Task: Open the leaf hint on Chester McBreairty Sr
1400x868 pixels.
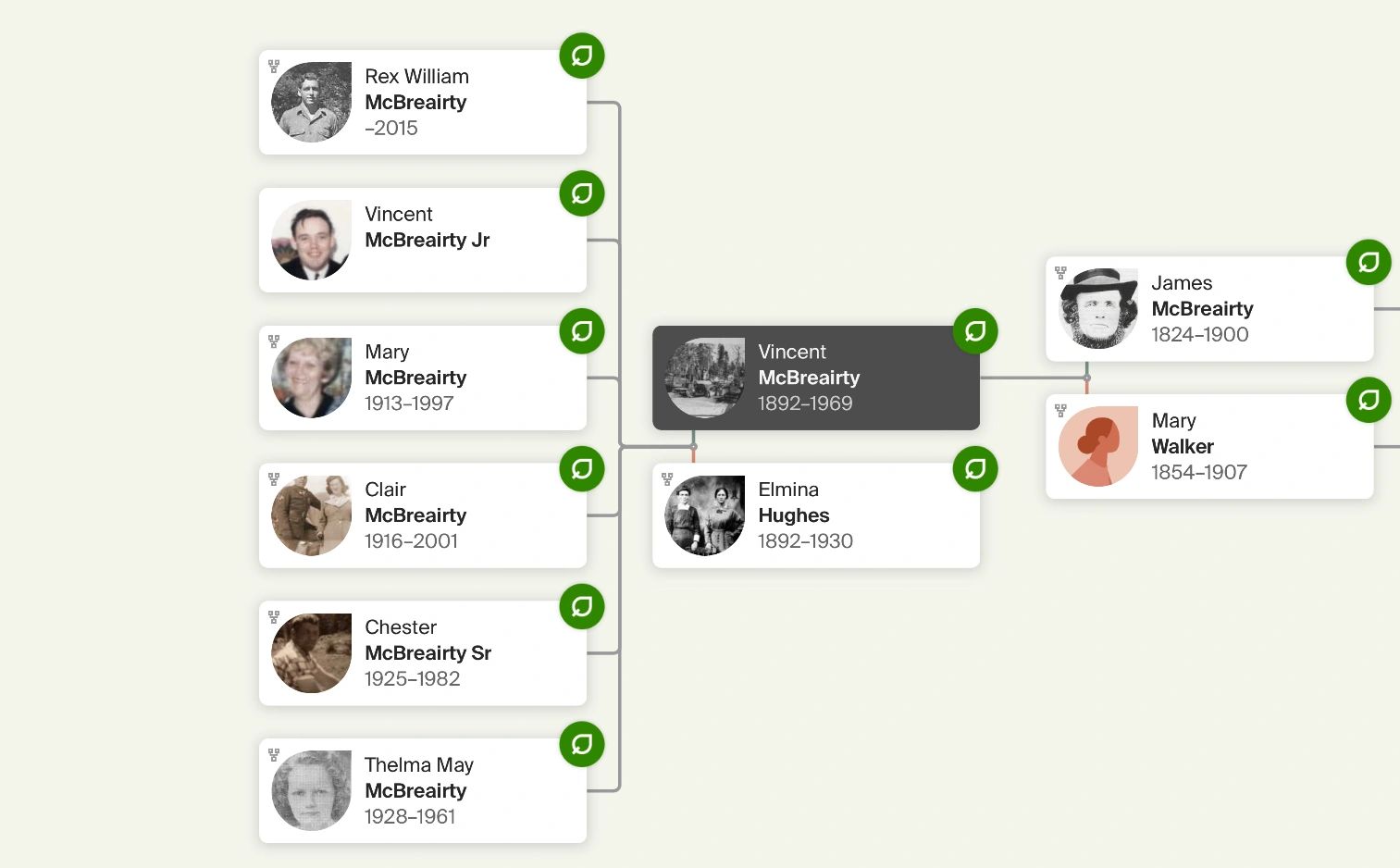Action: point(582,606)
